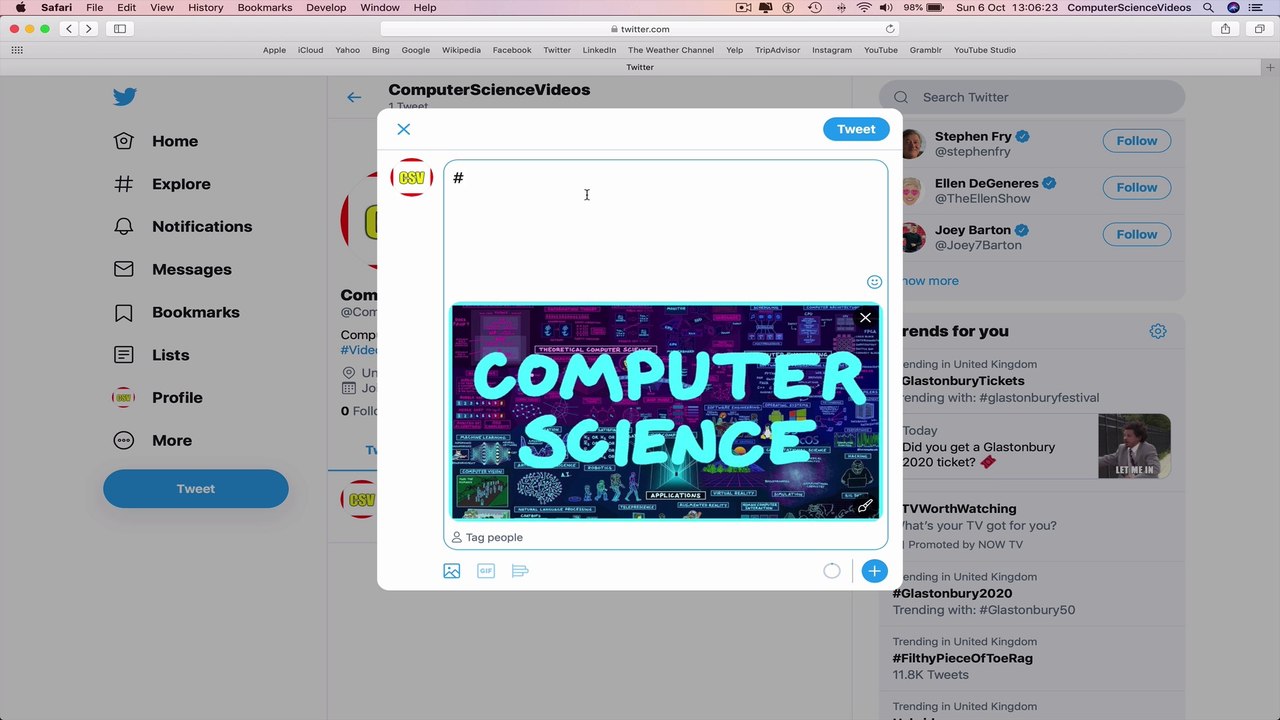Follow Ellen DeGeneres
This screenshot has width=1280, height=720.
[1137, 187]
